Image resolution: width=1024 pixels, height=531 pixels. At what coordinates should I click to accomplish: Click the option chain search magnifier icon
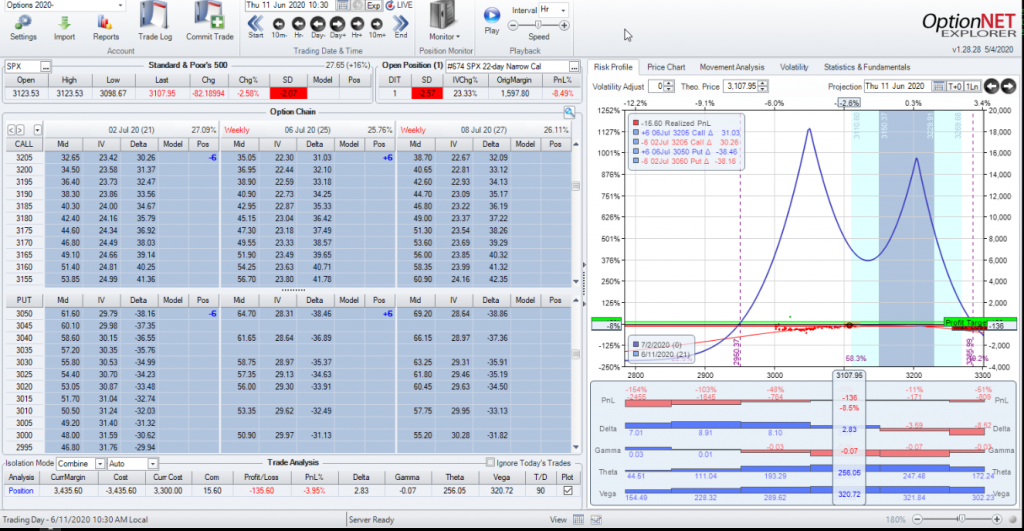point(569,112)
